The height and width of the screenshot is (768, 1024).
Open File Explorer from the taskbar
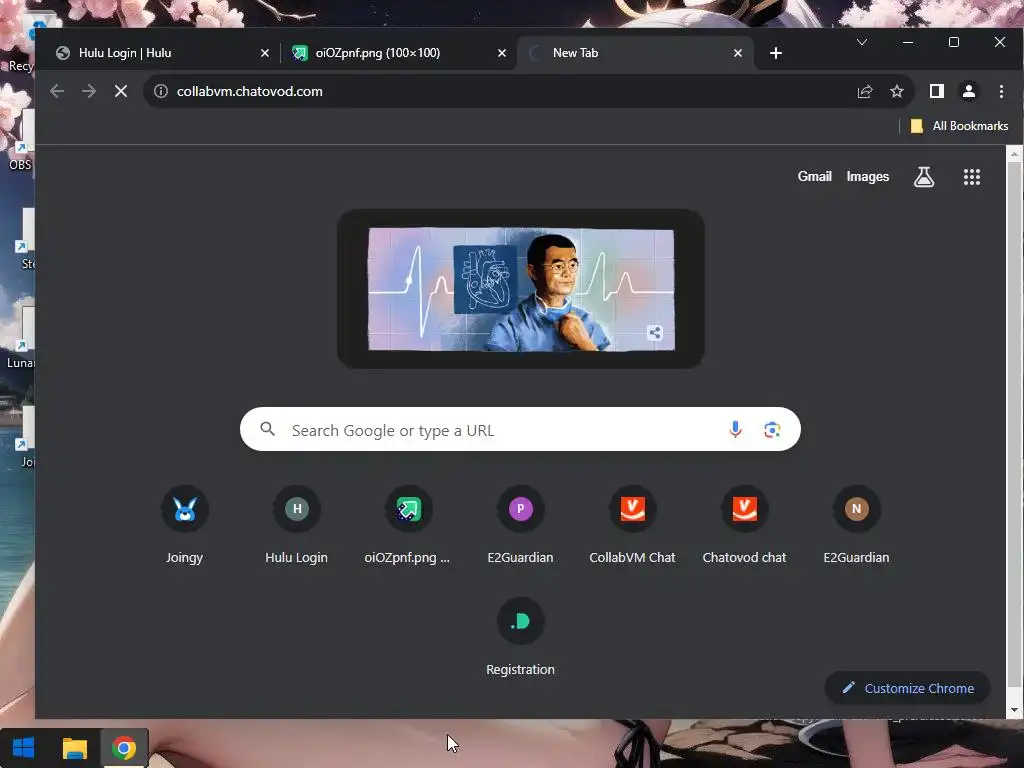click(x=74, y=748)
